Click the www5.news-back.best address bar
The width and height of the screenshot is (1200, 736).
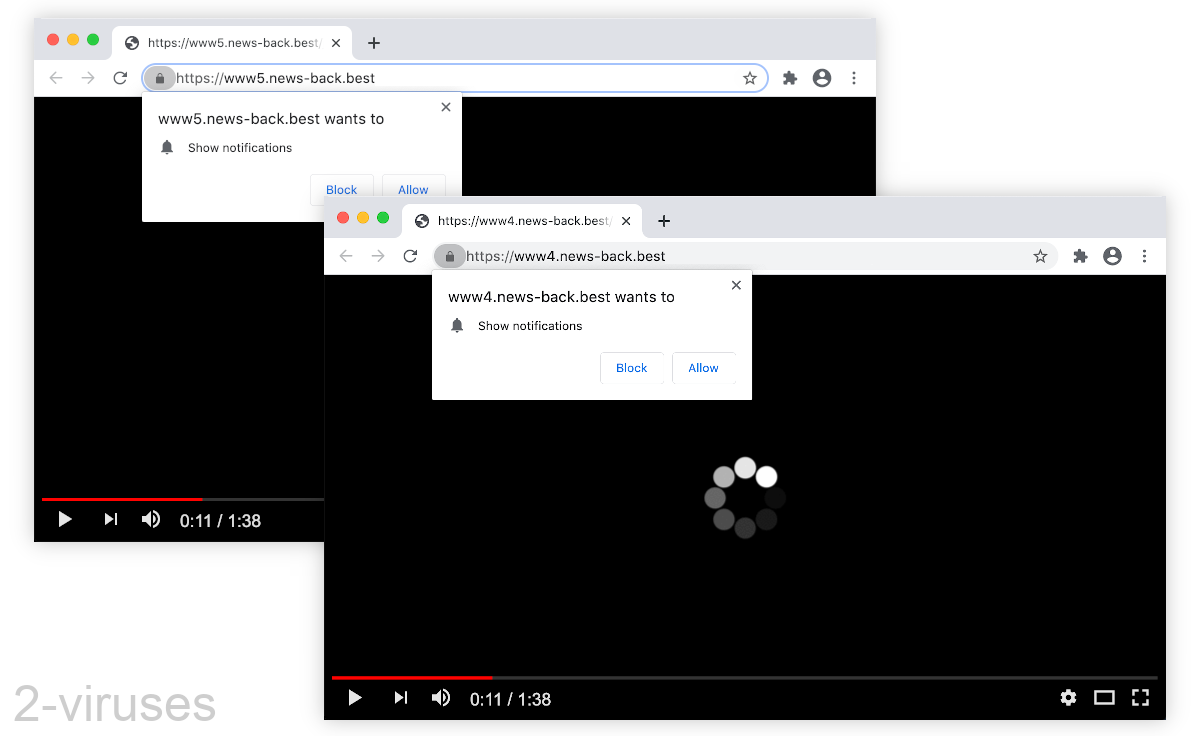coord(450,78)
